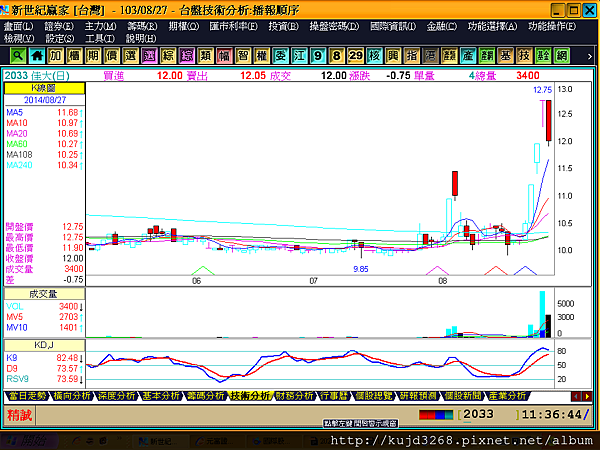This screenshot has height=450, width=600.
Task: Click the cyan 產 toolbar icon
Action: (468, 56)
